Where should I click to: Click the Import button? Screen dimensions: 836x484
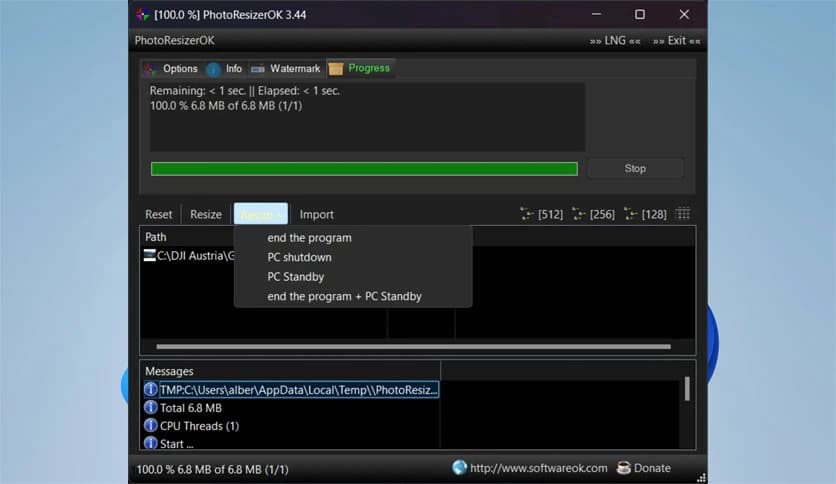[x=316, y=214]
